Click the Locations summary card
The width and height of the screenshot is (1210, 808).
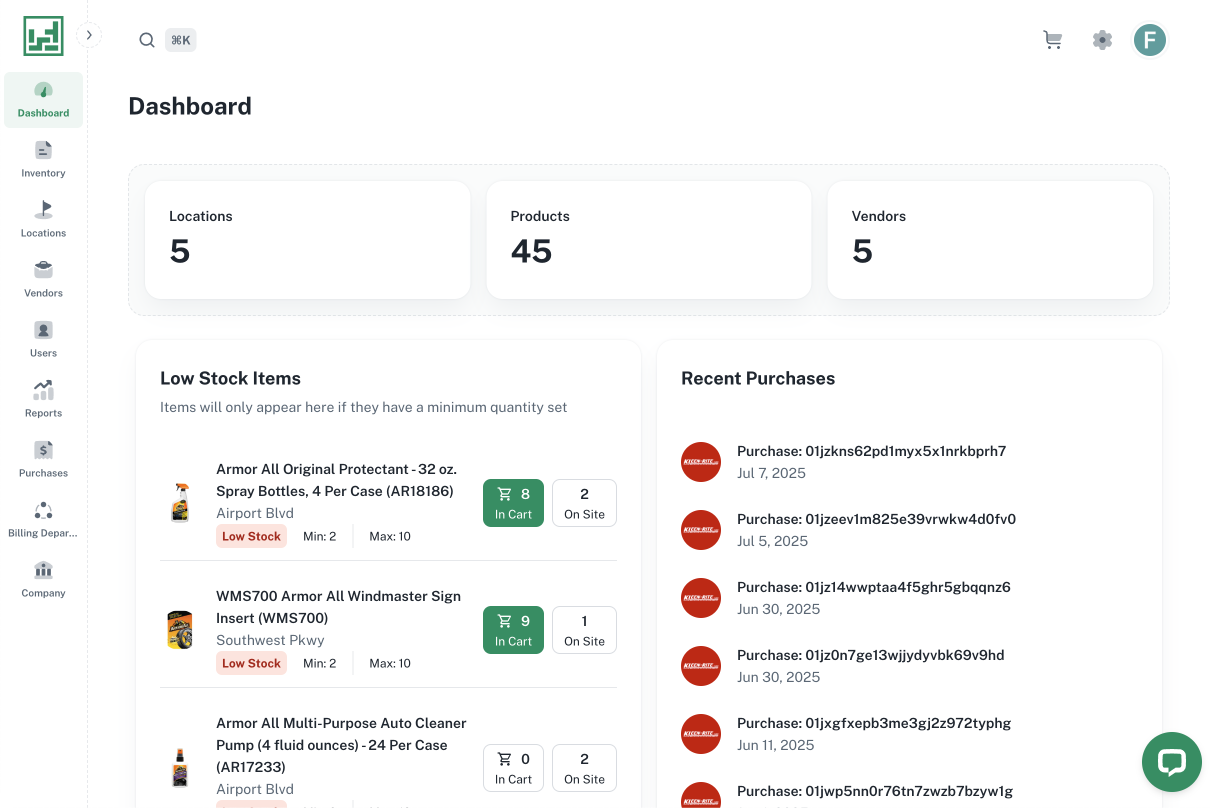(307, 240)
